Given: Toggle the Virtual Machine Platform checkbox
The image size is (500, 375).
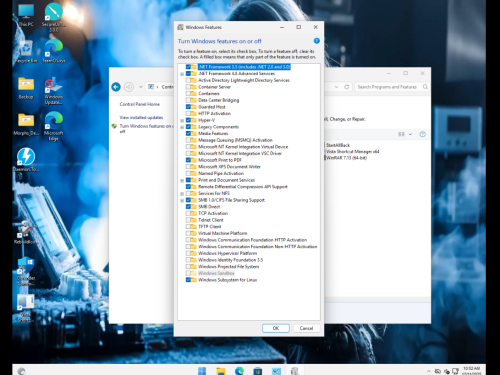Looking at the screenshot, I should point(188,233).
